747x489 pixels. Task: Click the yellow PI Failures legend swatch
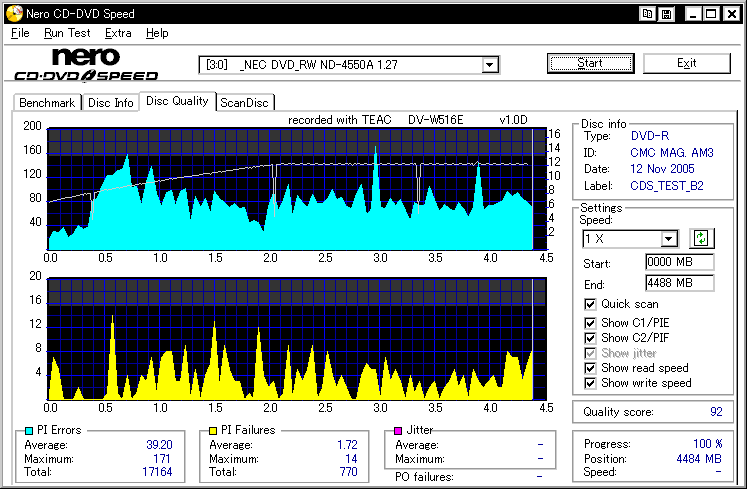tap(213, 431)
